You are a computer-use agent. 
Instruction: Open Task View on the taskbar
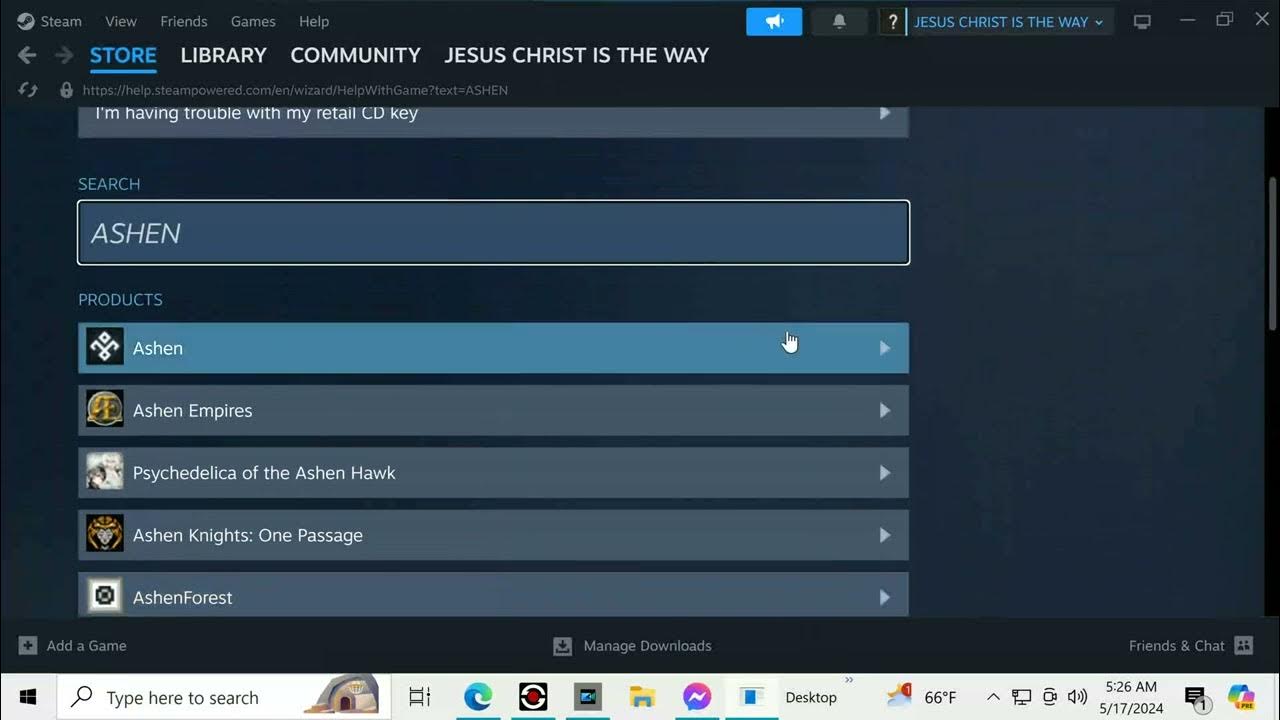click(x=420, y=697)
